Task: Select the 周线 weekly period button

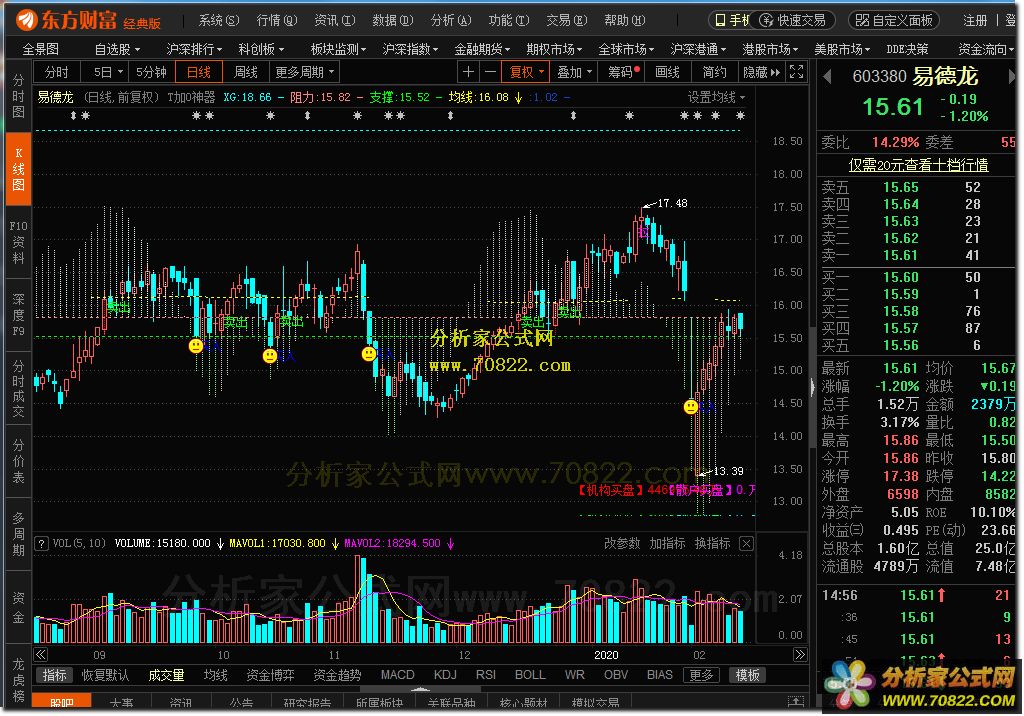Action: pyautogui.click(x=246, y=72)
